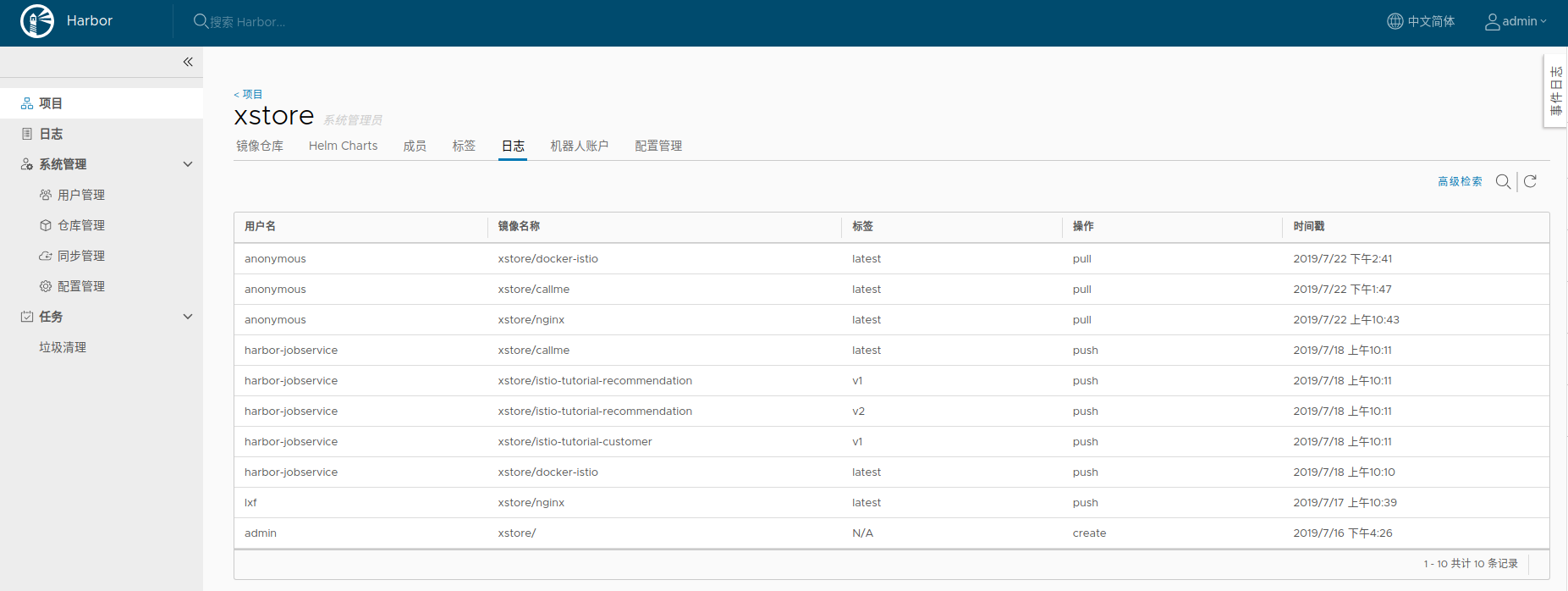Collapse the sidebar with double-chevron icon
Screen dimensions: 1568x591
point(188,62)
